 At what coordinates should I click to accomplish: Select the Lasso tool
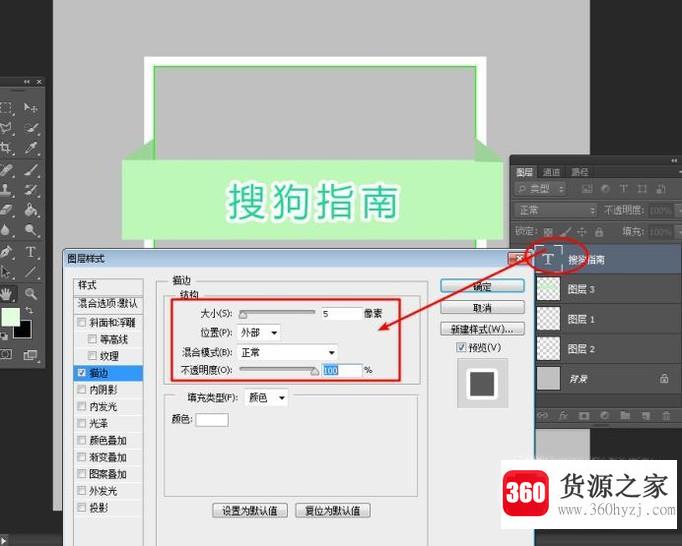point(6,128)
